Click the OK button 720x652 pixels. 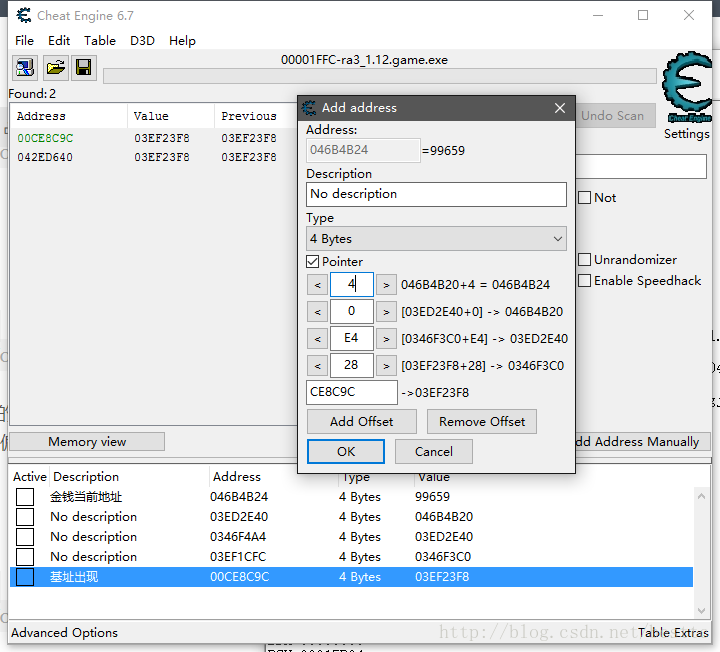point(346,452)
